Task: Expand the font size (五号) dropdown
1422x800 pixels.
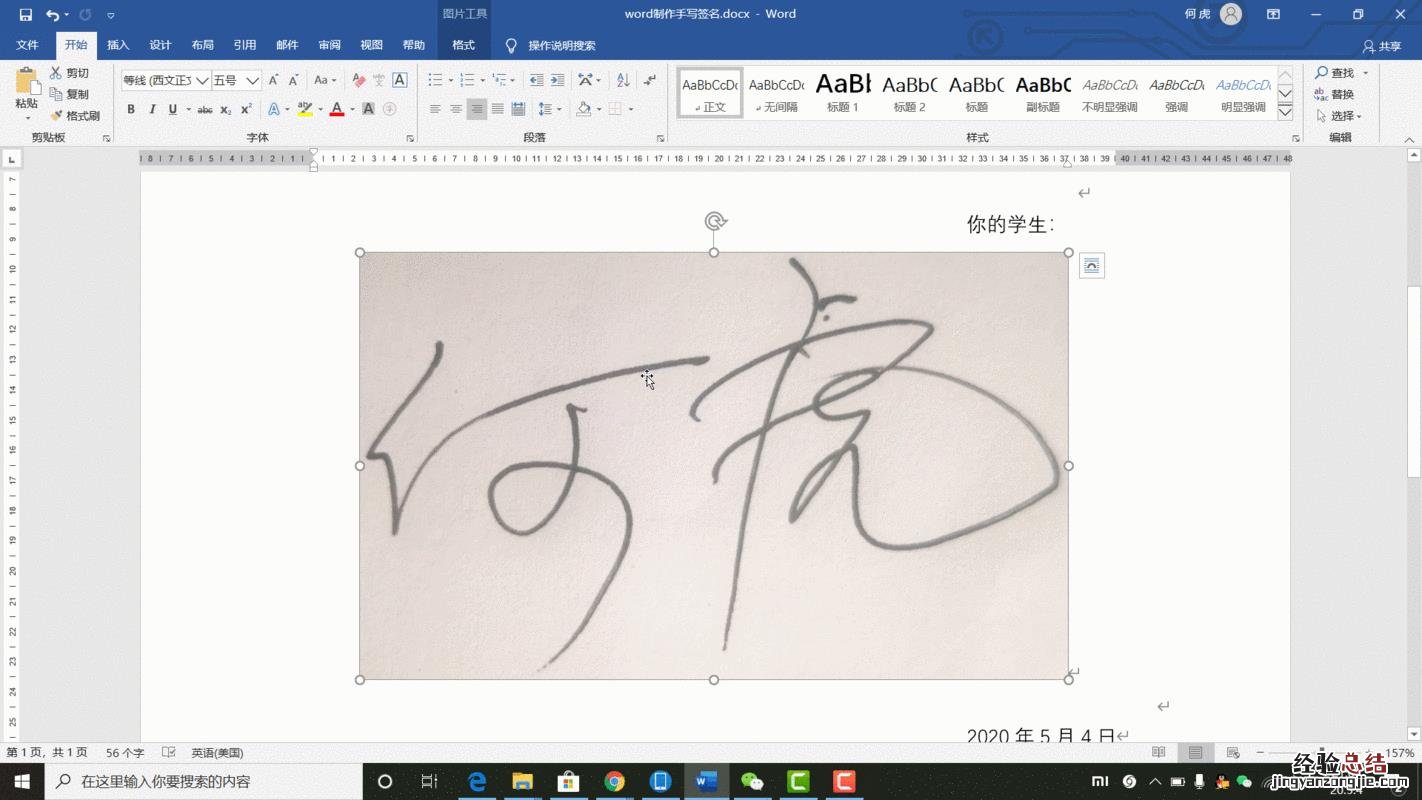Action: tap(253, 80)
